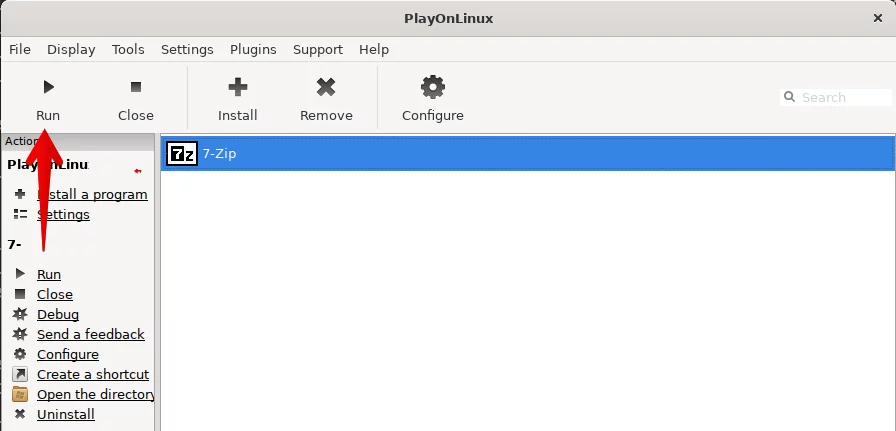
Task: Click the magnifier icon in search box
Action: click(790, 97)
